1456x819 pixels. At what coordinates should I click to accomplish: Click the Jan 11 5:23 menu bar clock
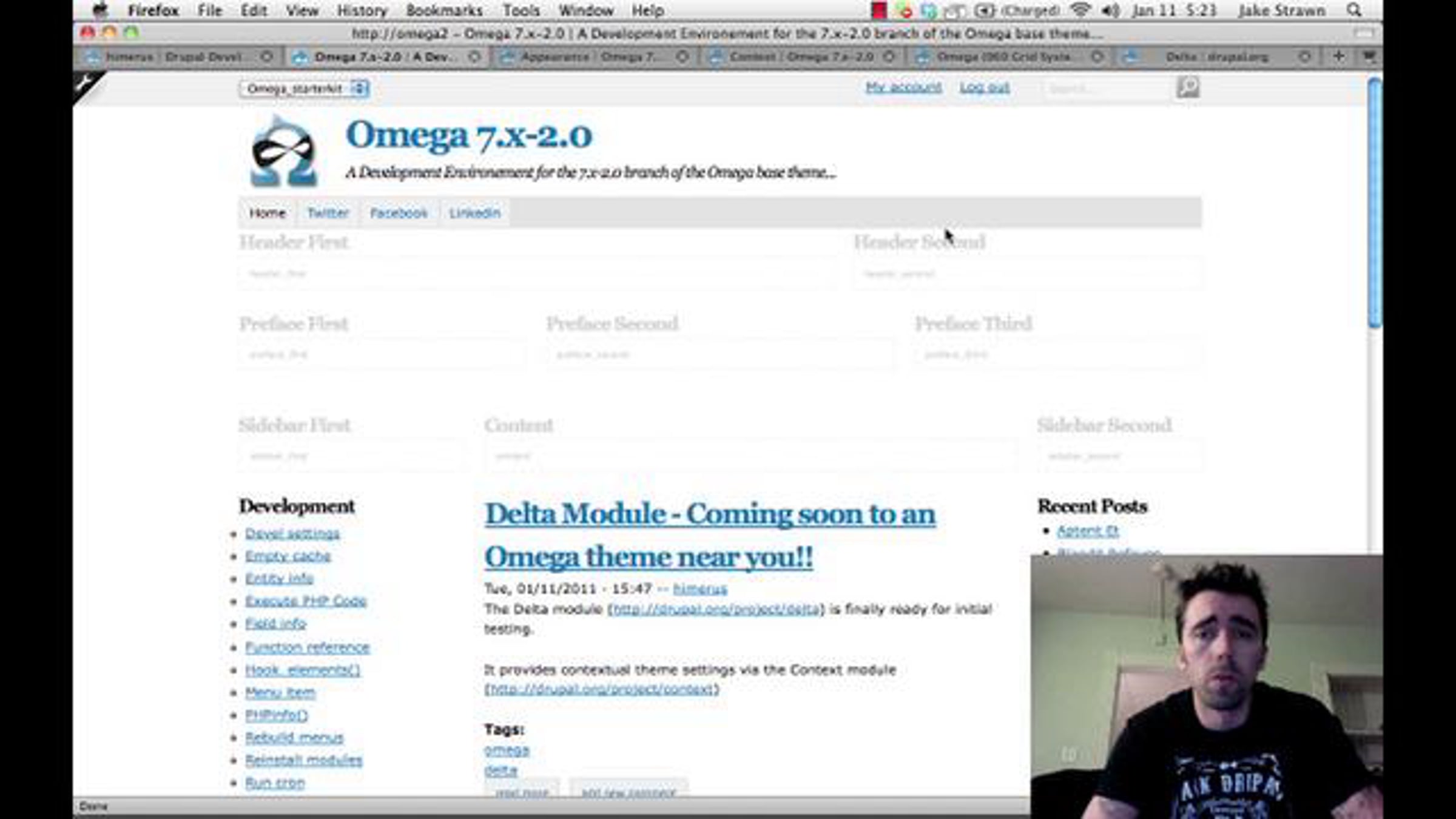point(1174,10)
